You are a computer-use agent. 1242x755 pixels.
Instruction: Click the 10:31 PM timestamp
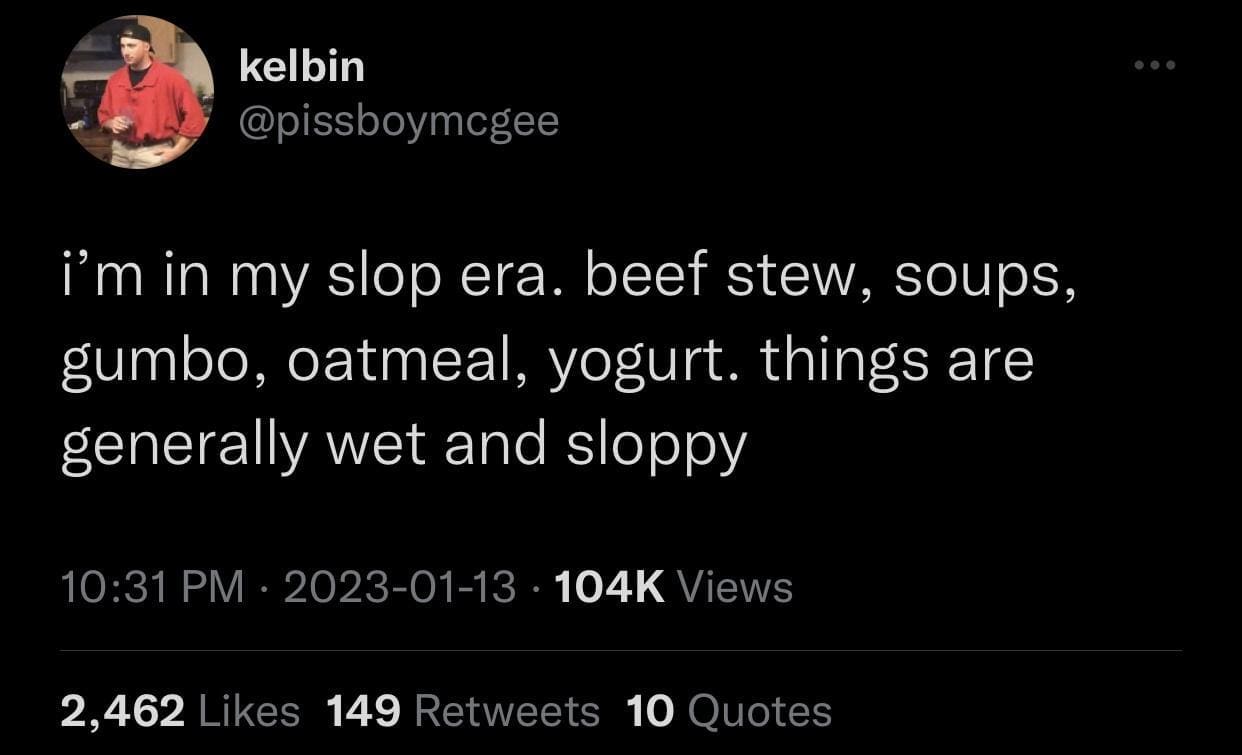point(152,586)
